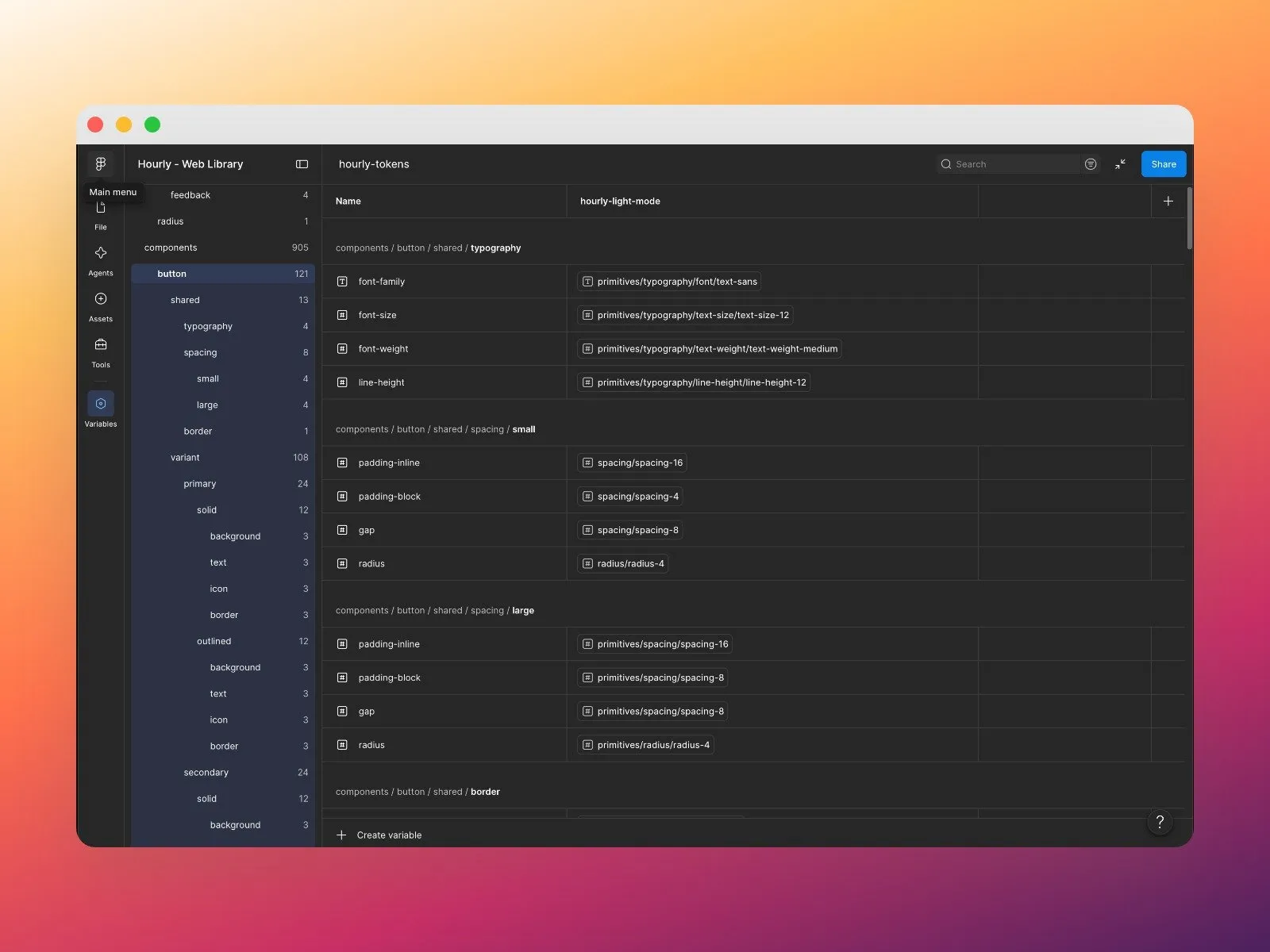Select the outlined group row
1270x952 pixels.
(x=223, y=641)
